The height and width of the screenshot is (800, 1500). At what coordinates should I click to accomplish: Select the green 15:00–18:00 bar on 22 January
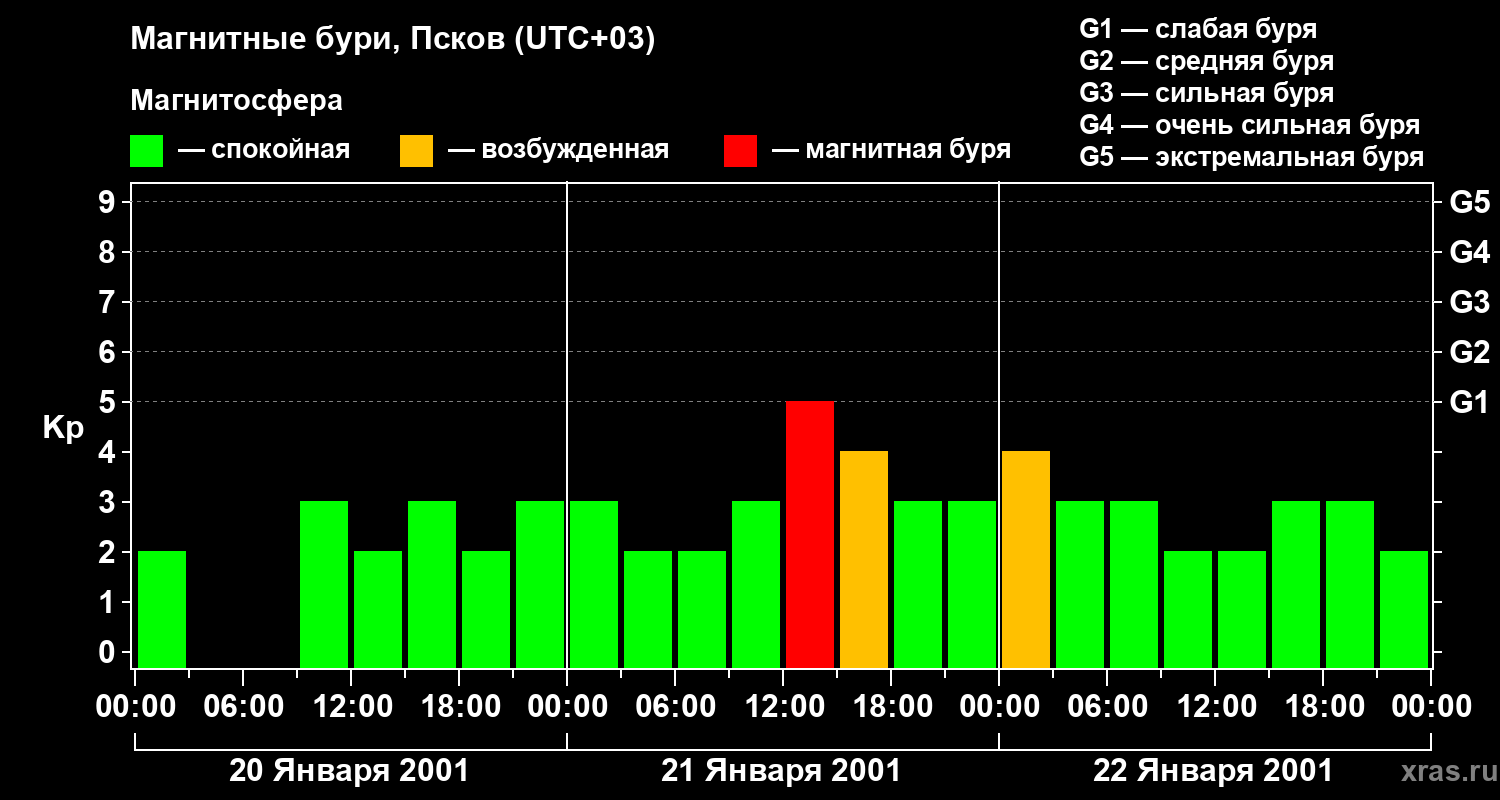pos(1296,584)
